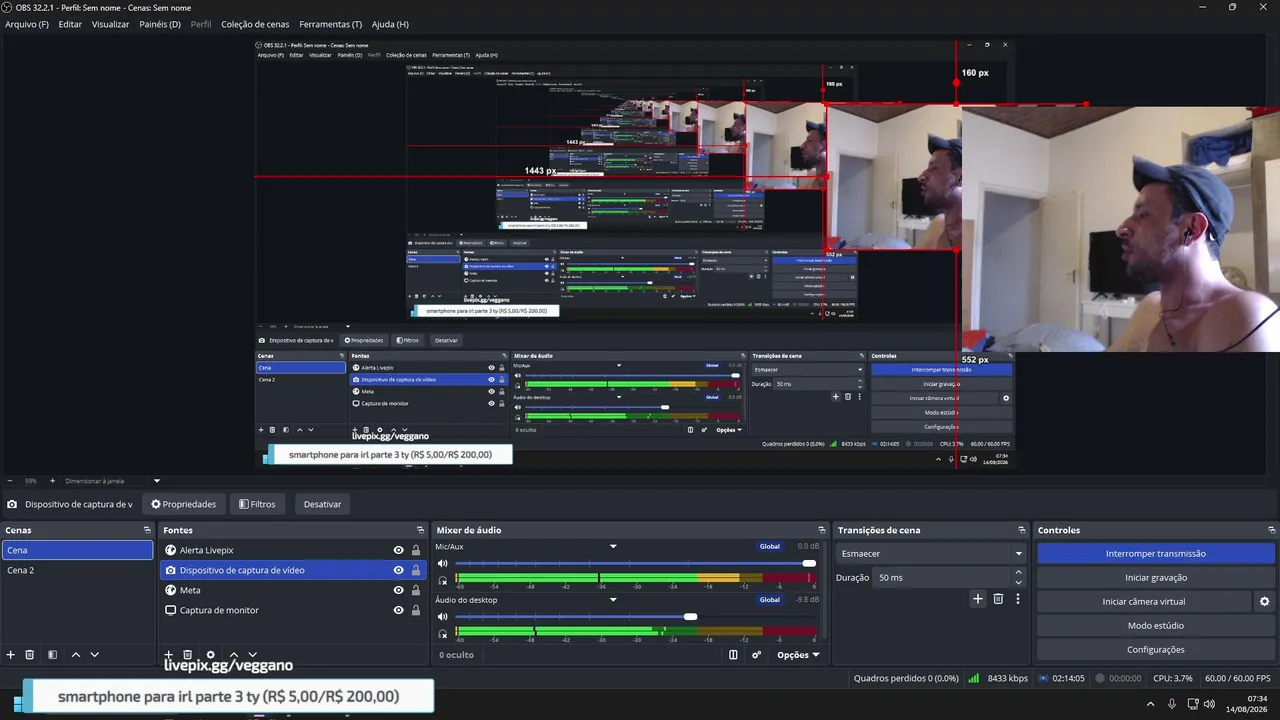Screen dimensions: 1280x720
Task: Switch audio mixer layout icon
Action: click(x=733, y=655)
